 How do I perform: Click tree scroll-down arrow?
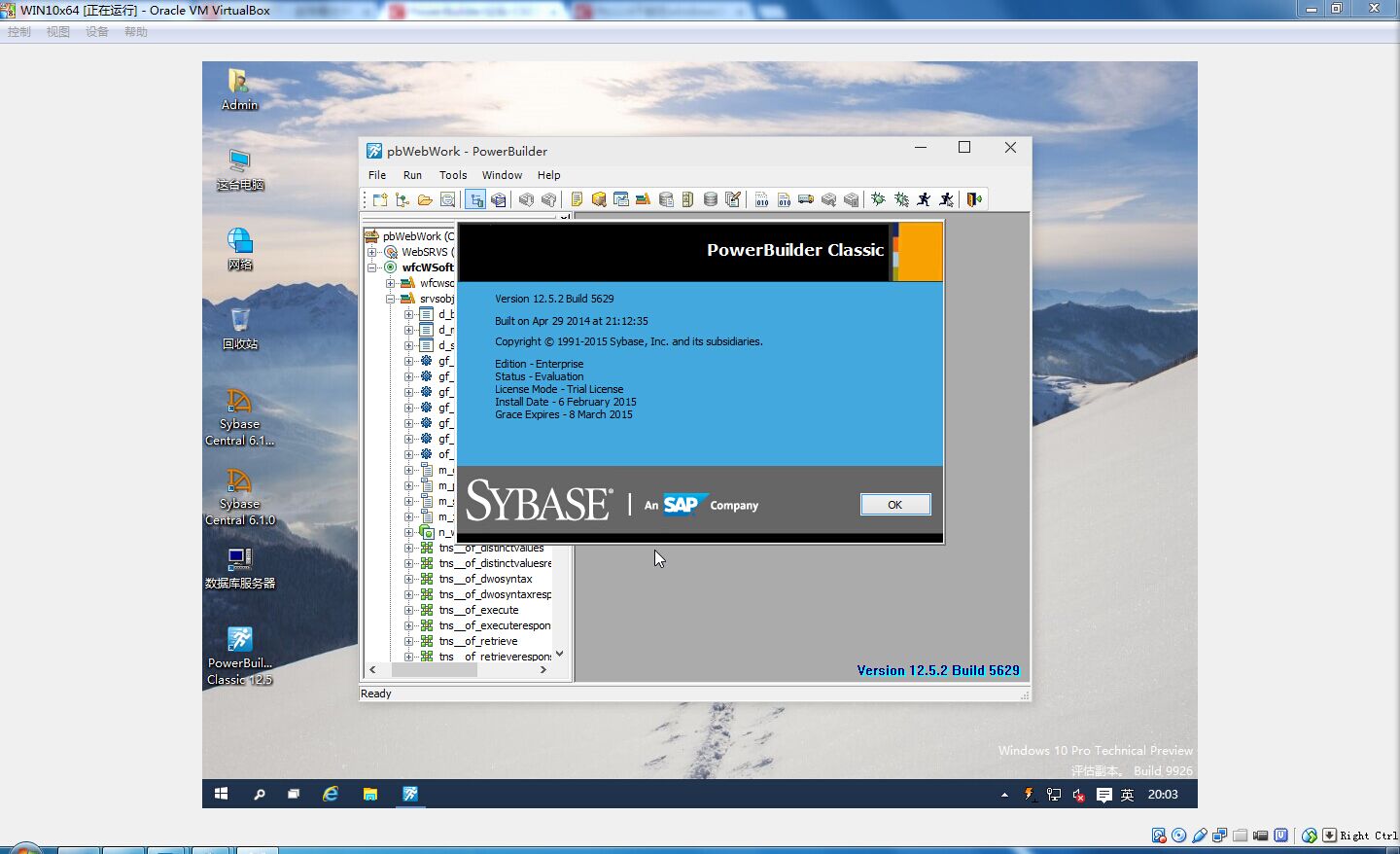[559, 654]
